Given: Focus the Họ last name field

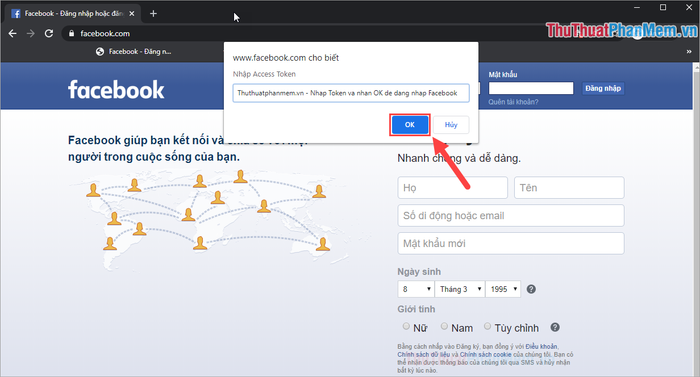Looking at the screenshot, I should click(452, 188).
